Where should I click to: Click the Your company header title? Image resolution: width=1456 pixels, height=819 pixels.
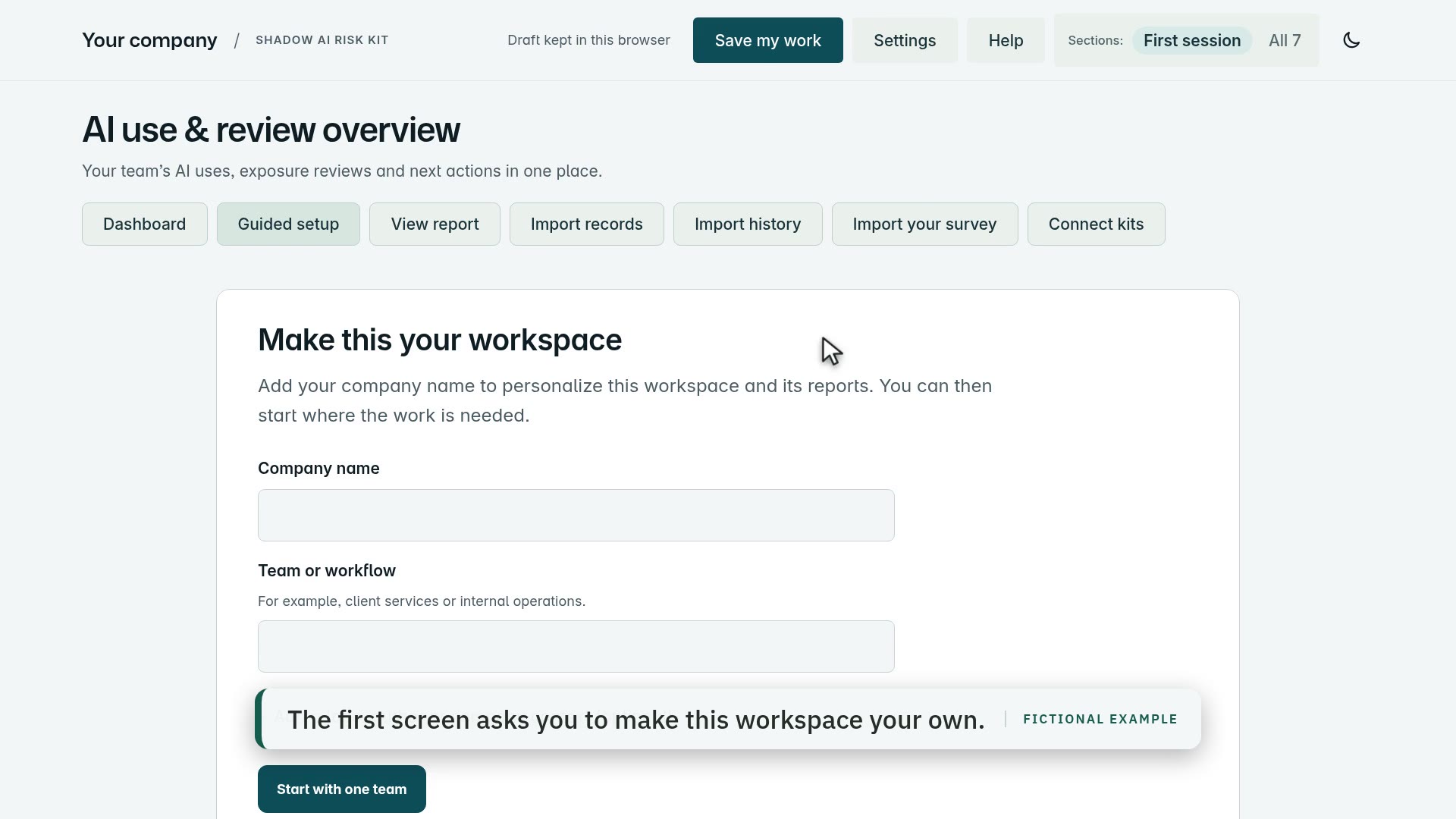click(149, 40)
